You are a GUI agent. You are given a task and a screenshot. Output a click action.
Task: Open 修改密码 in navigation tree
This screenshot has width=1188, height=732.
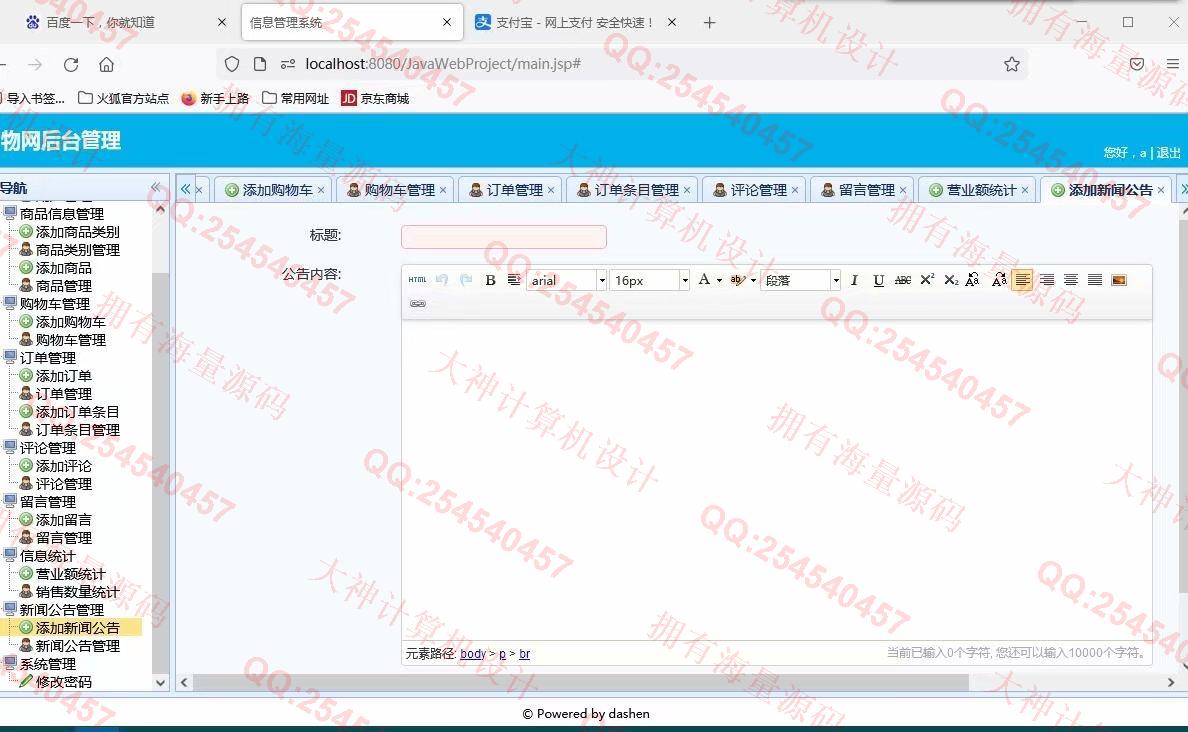64,682
